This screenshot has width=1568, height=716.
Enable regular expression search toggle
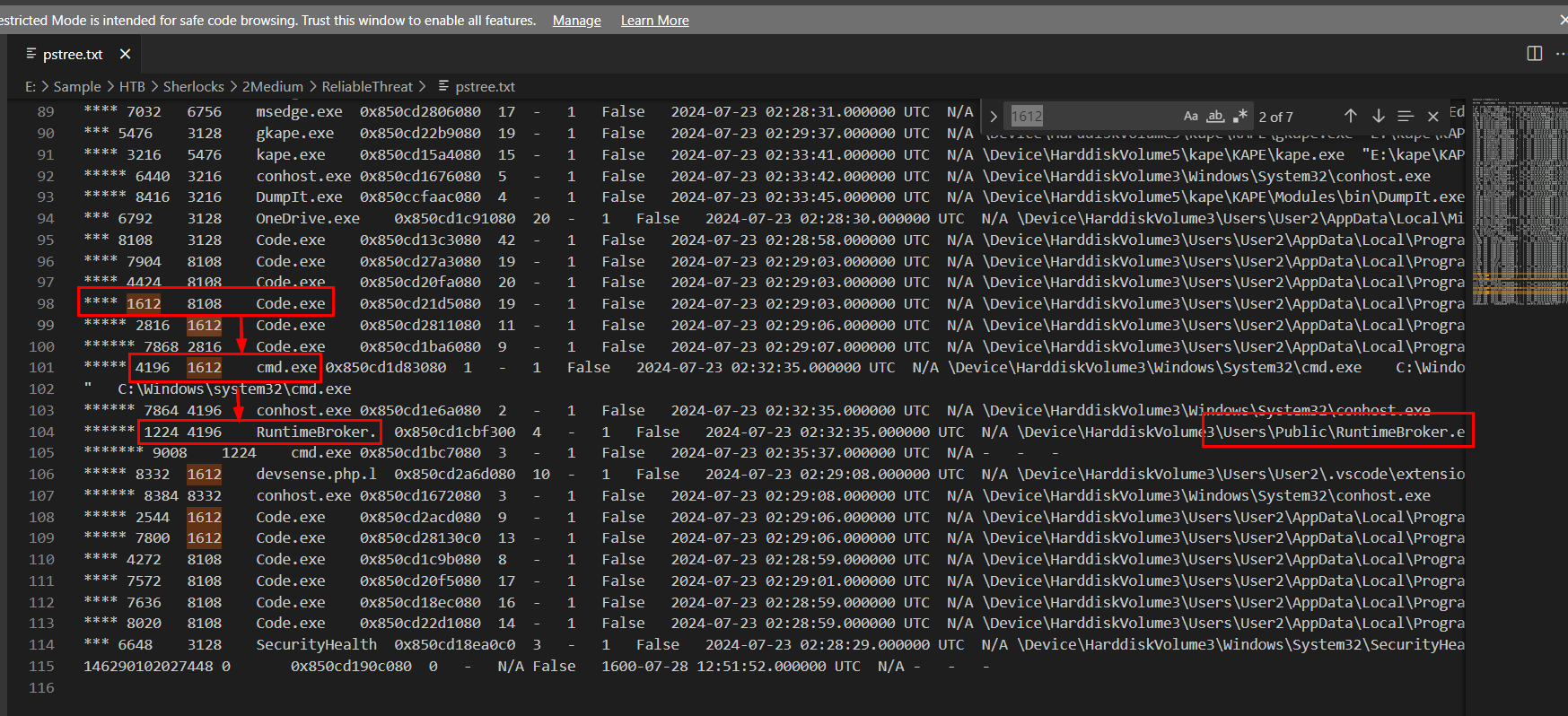1240,116
